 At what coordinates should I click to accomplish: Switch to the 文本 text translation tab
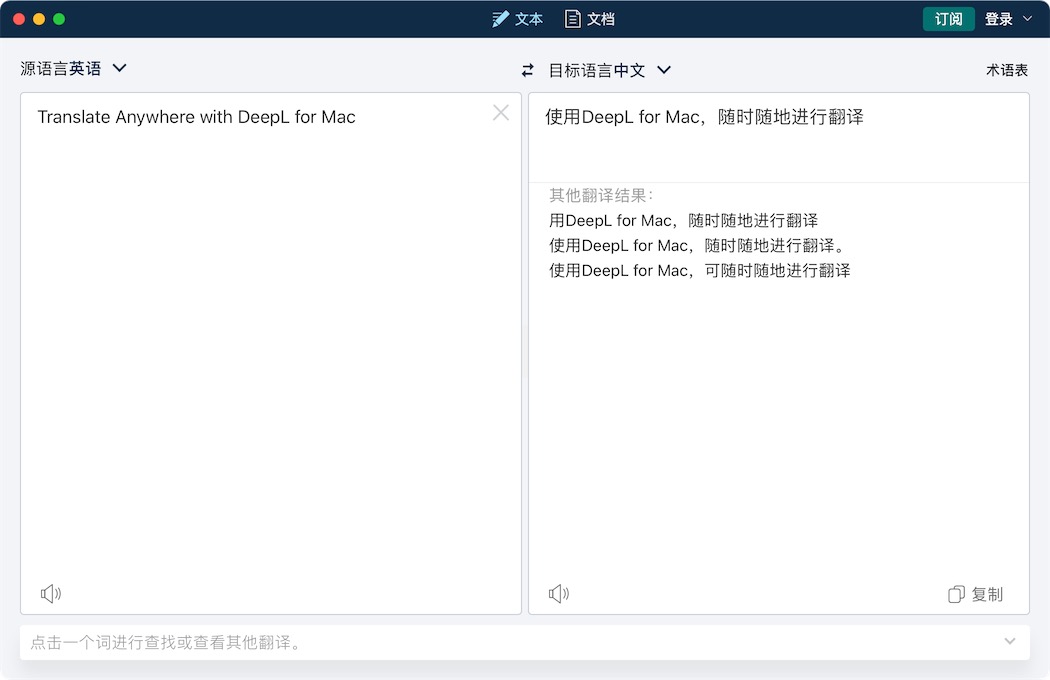[x=517, y=19]
